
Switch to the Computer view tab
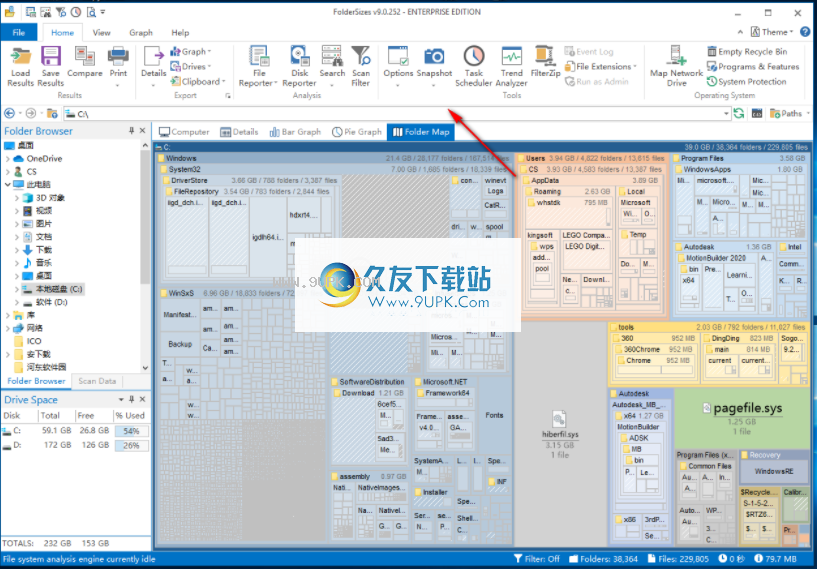pyautogui.click(x=184, y=132)
